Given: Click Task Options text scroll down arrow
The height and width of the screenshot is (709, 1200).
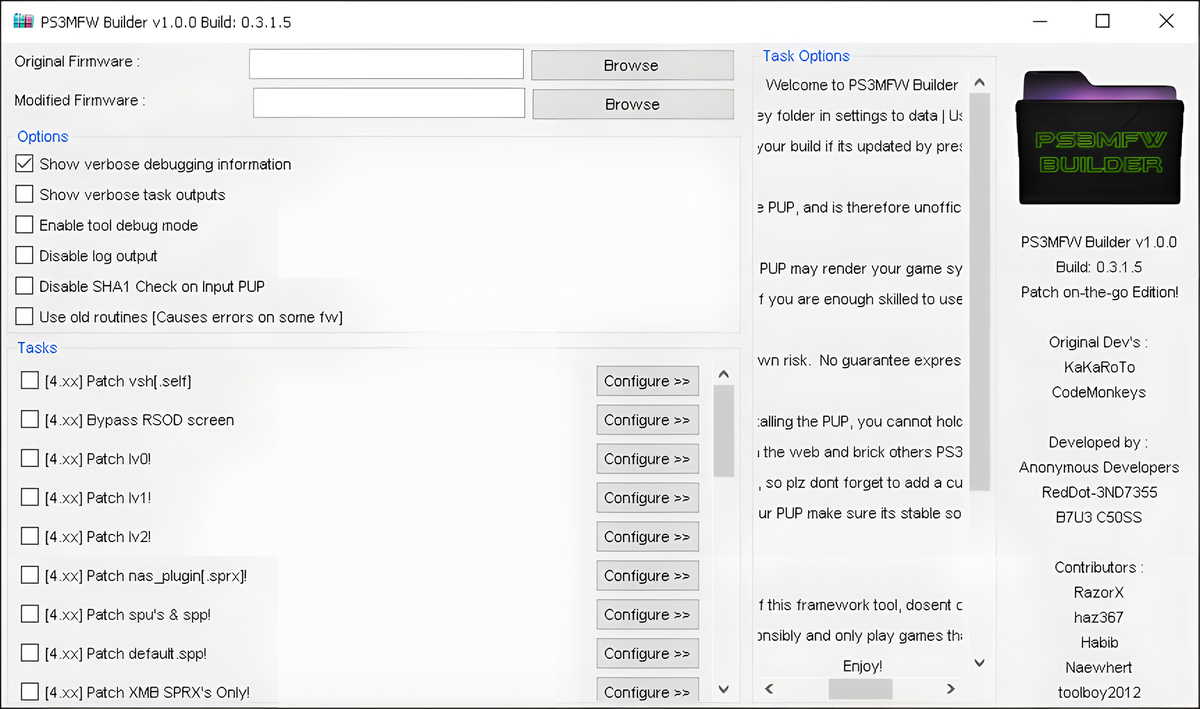Looking at the screenshot, I should [979, 663].
